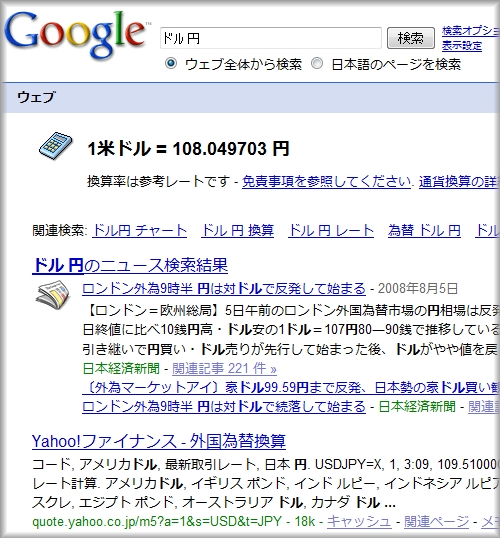
Task: Click 日本経済新聞 source text above 関連記事 221 件
Action: (x=121, y=369)
